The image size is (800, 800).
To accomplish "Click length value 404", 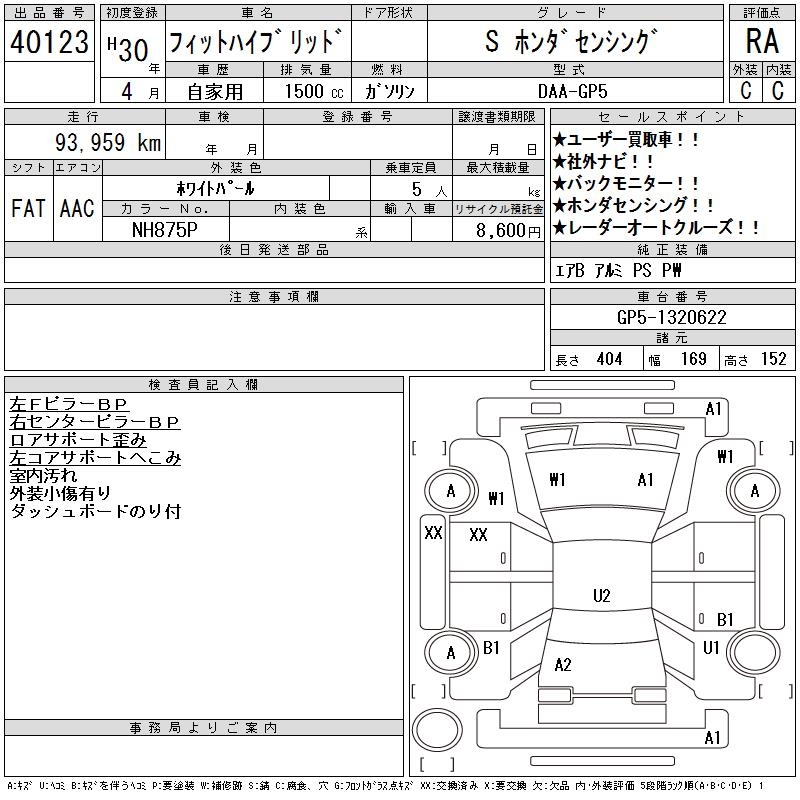I will point(609,359).
